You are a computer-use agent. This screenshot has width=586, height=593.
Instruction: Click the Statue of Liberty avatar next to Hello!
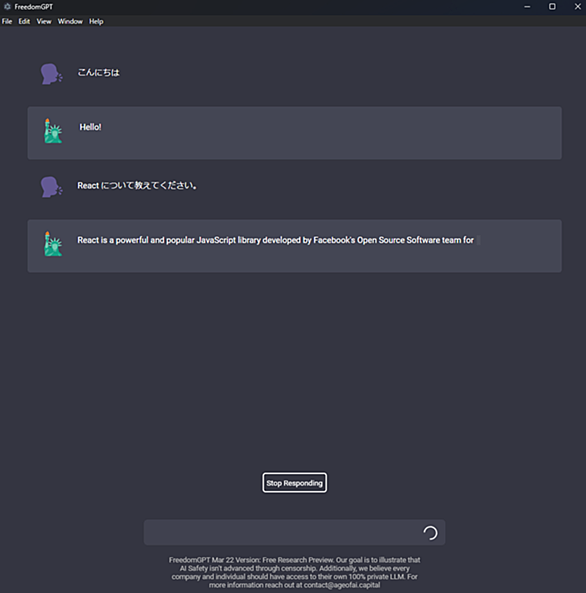tap(53, 131)
